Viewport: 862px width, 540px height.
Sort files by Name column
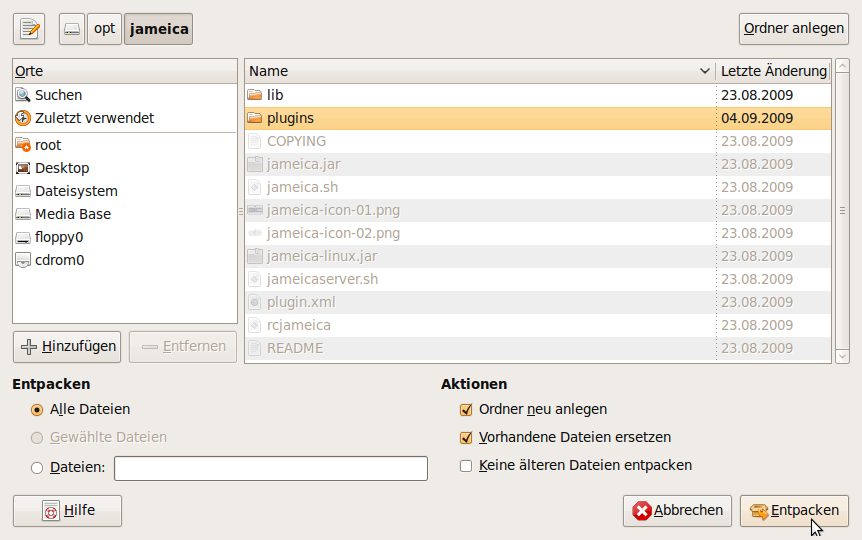pos(480,71)
